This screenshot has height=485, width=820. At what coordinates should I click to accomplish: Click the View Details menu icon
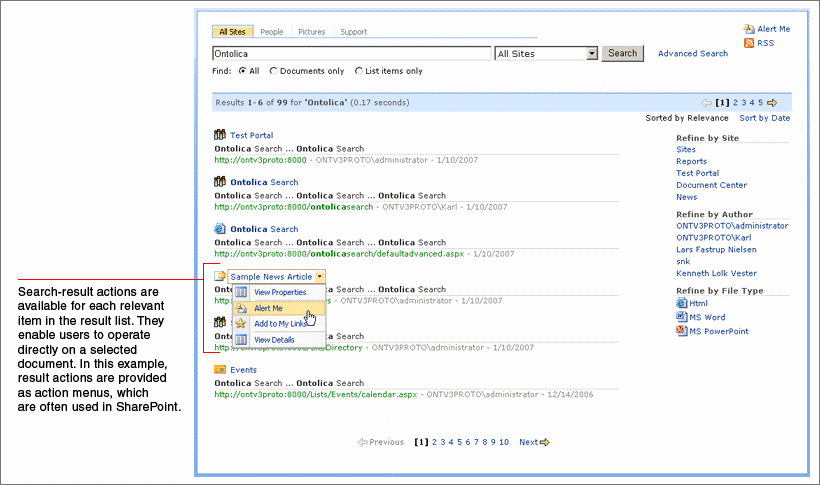(x=241, y=340)
